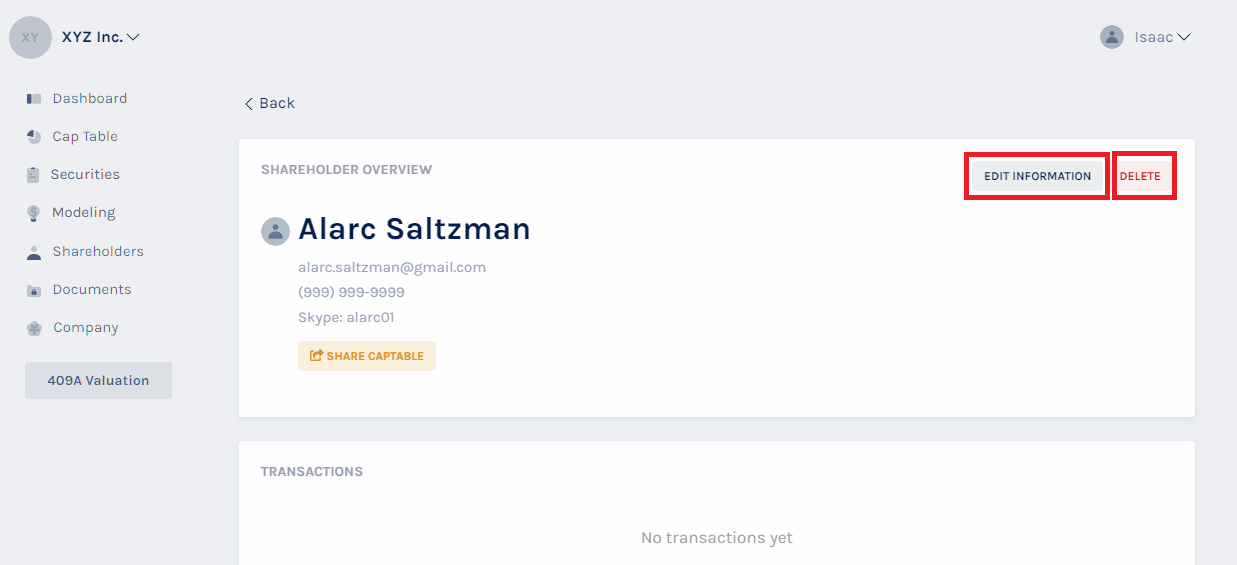
Task: Click the Share Captable button
Action: coord(366,356)
